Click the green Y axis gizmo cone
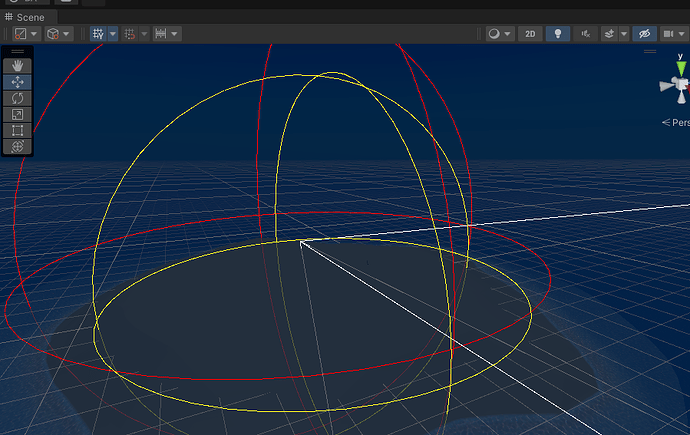This screenshot has width=690, height=435. 681,69
